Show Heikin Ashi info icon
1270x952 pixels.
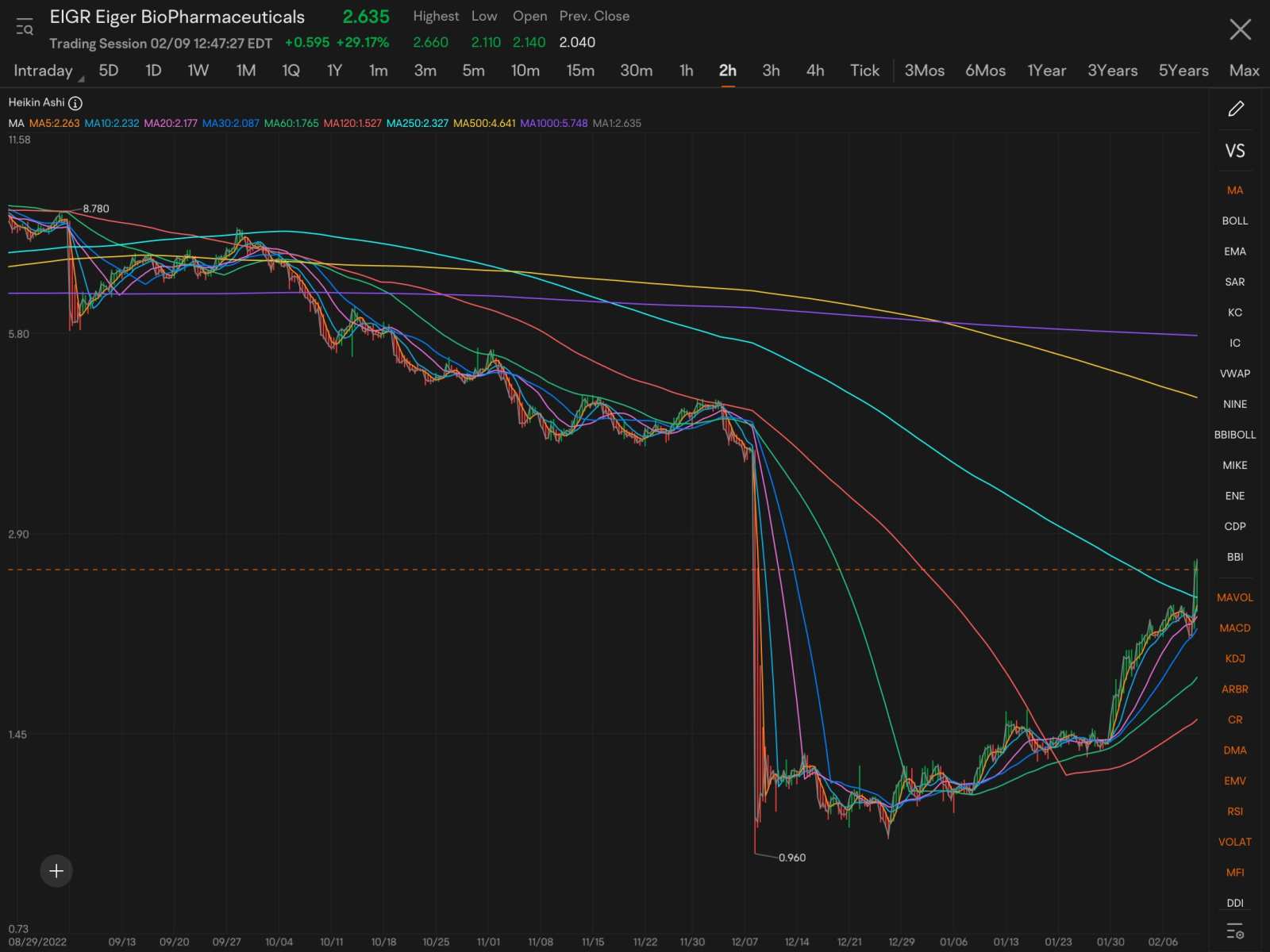point(75,103)
